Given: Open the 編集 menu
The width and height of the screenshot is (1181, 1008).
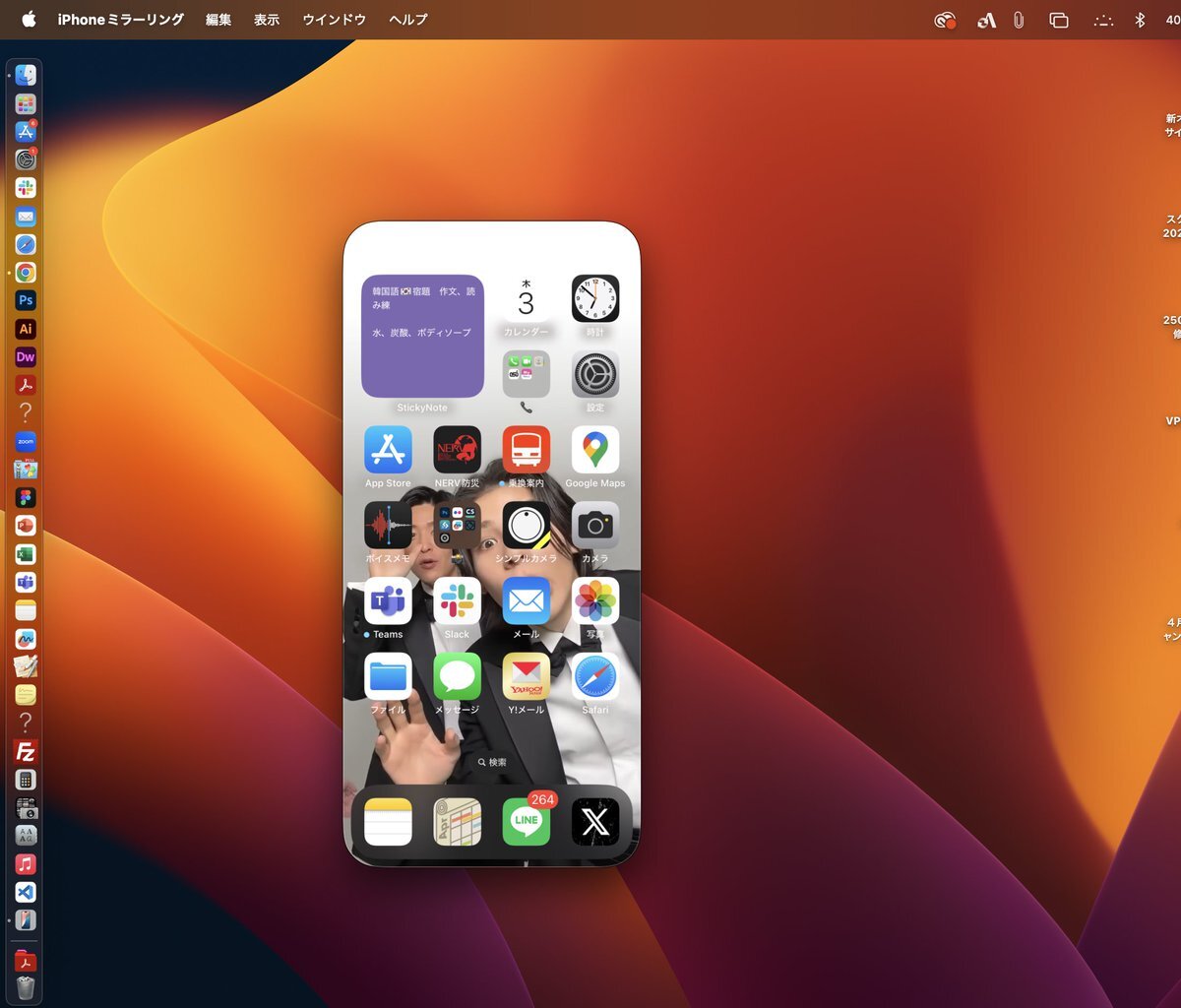Looking at the screenshot, I should (x=218, y=20).
